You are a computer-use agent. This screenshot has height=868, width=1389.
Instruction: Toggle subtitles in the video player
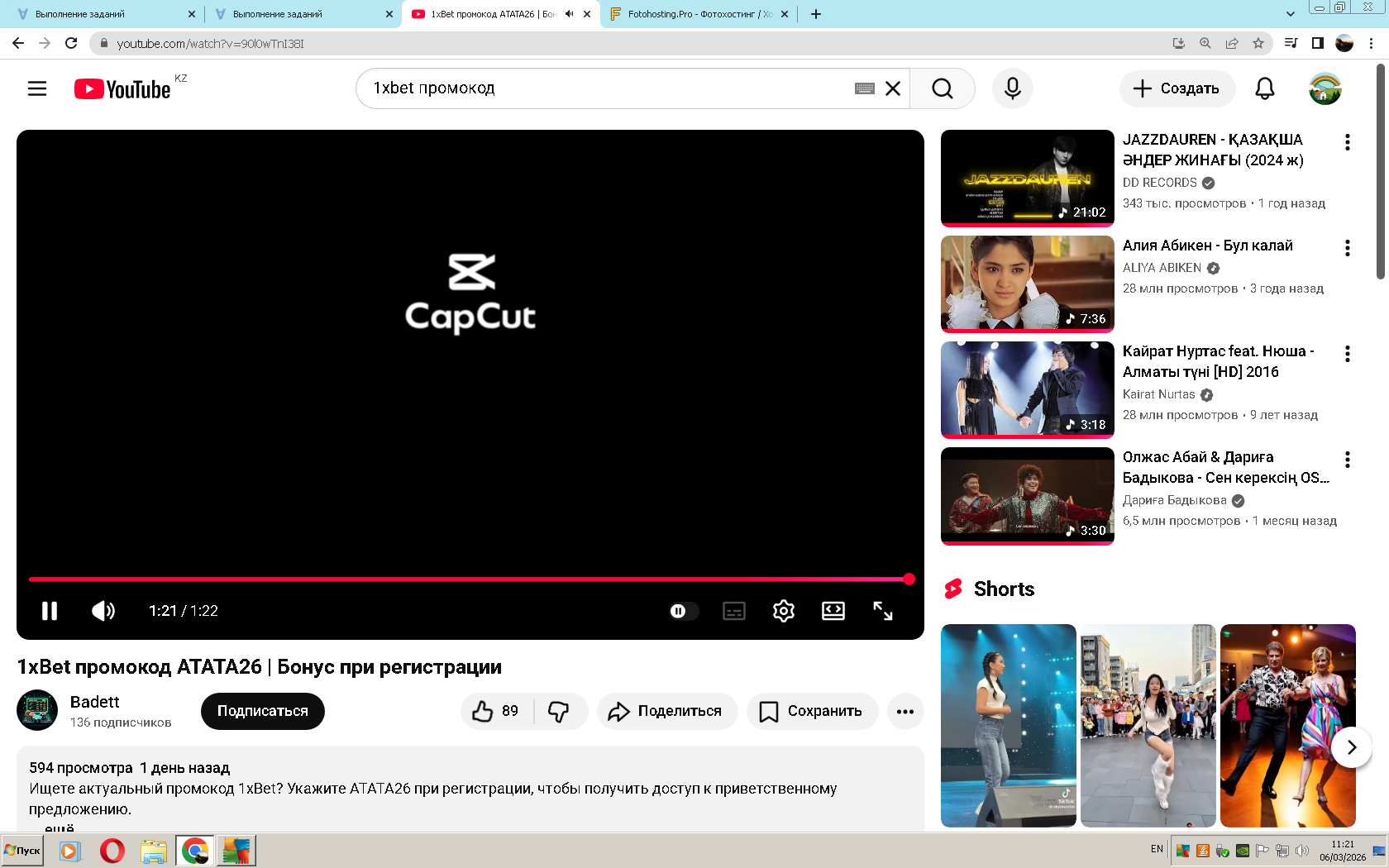(x=734, y=611)
